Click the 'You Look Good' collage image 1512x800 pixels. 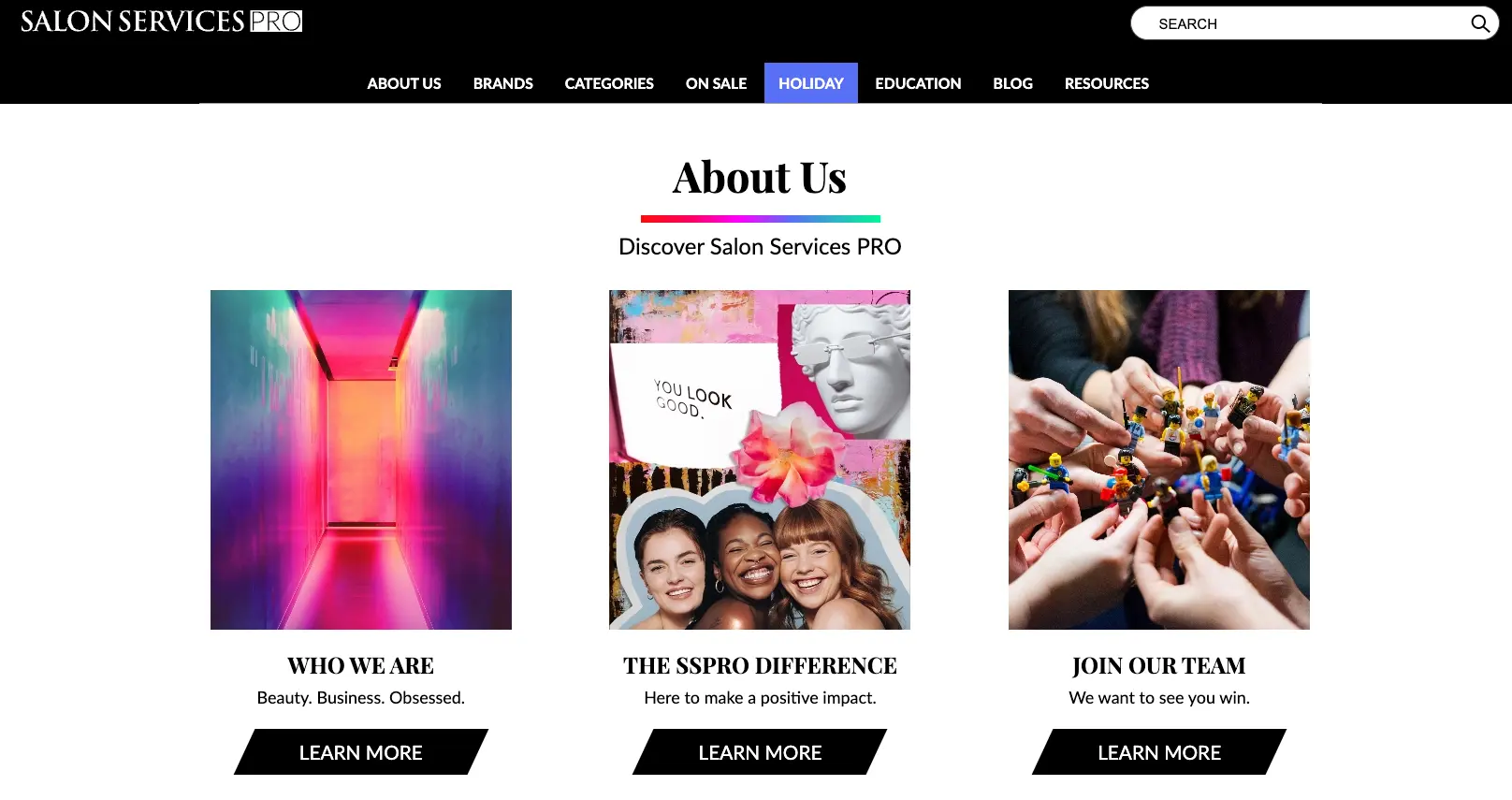tap(760, 459)
